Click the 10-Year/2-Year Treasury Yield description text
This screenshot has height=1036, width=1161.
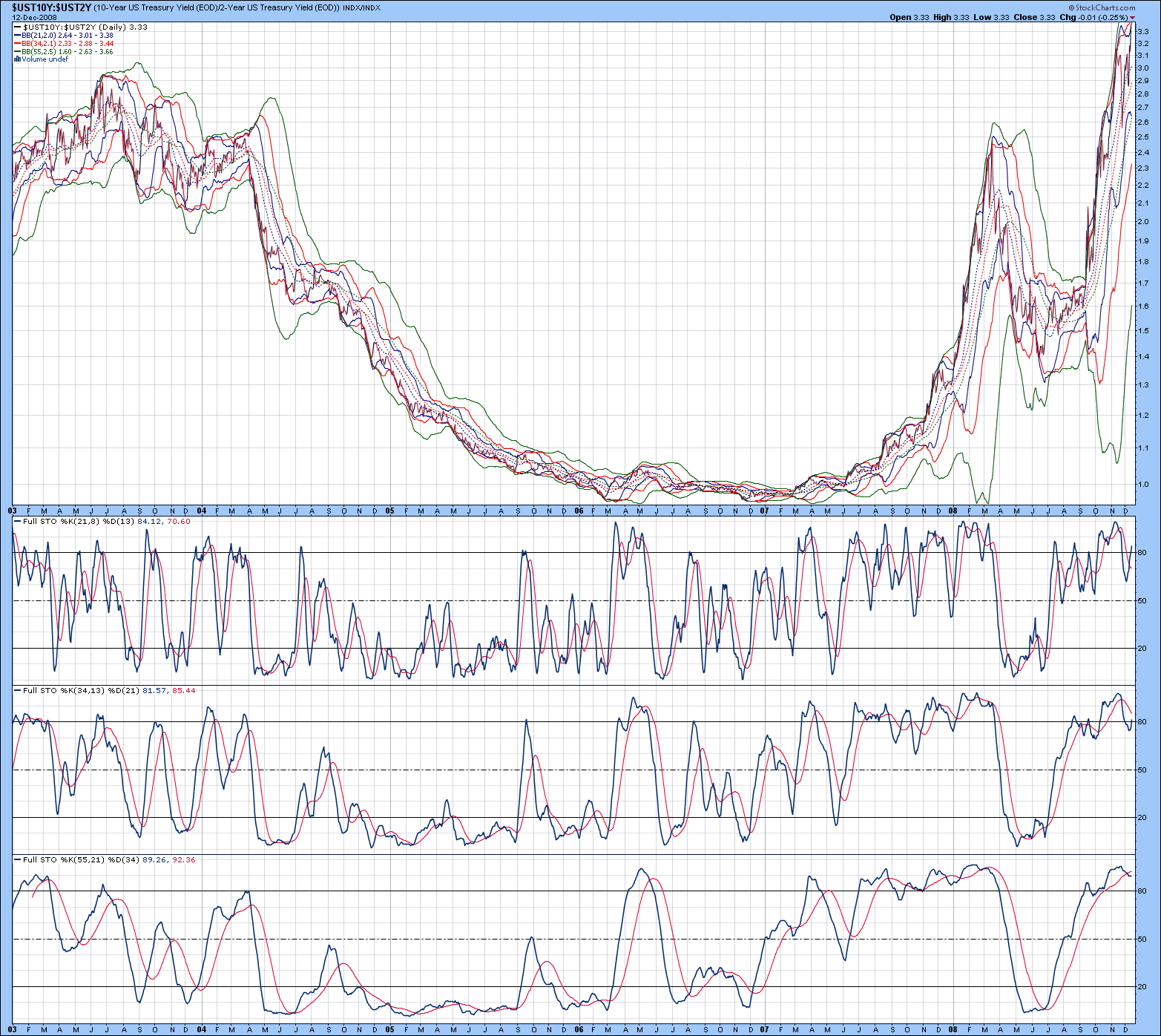click(217, 7)
